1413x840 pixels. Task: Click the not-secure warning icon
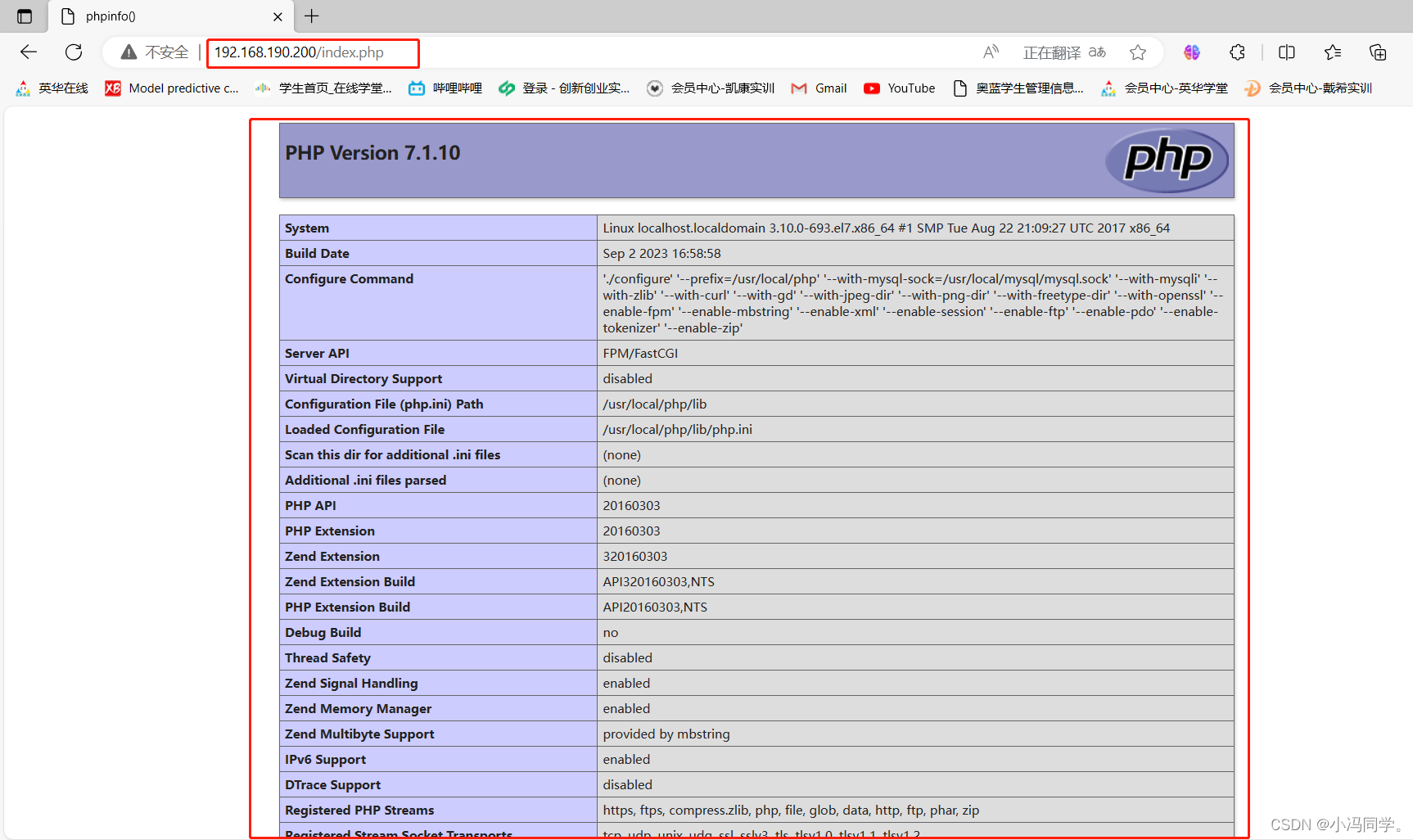pyautogui.click(x=129, y=52)
